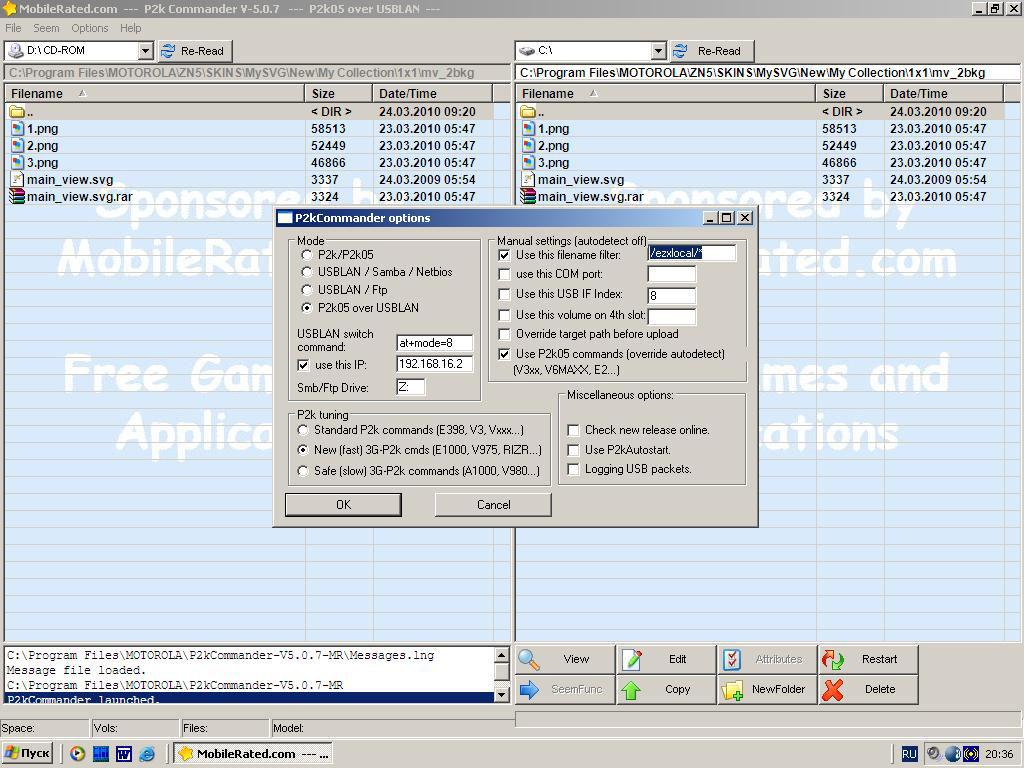Click the NewFolder icon

click(x=732, y=690)
